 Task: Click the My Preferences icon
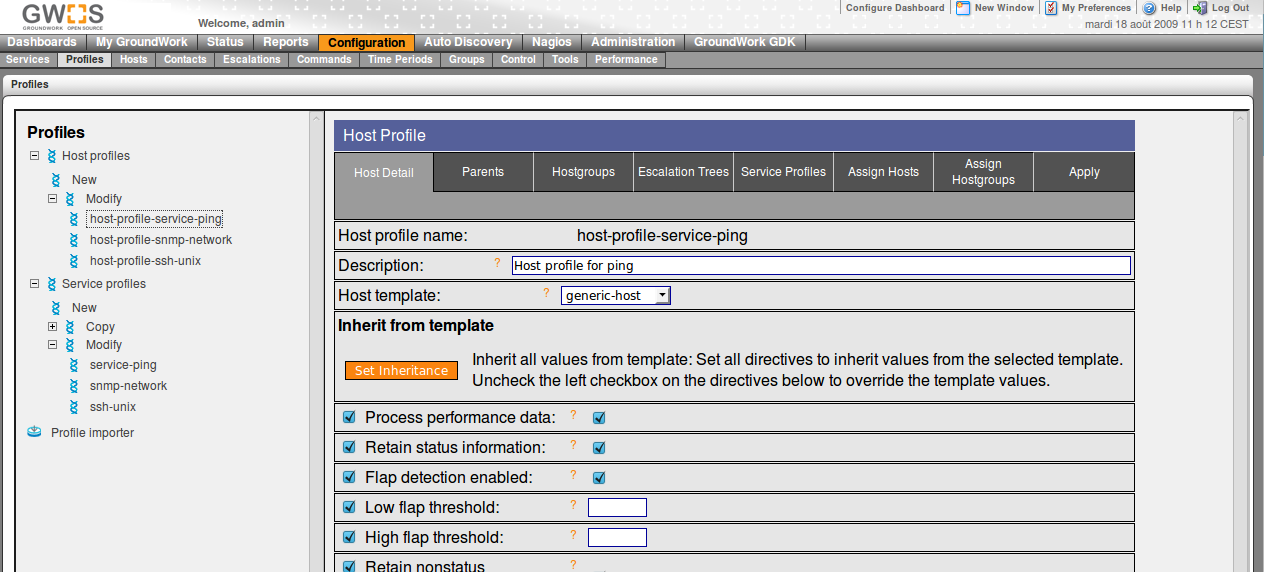[1051, 8]
